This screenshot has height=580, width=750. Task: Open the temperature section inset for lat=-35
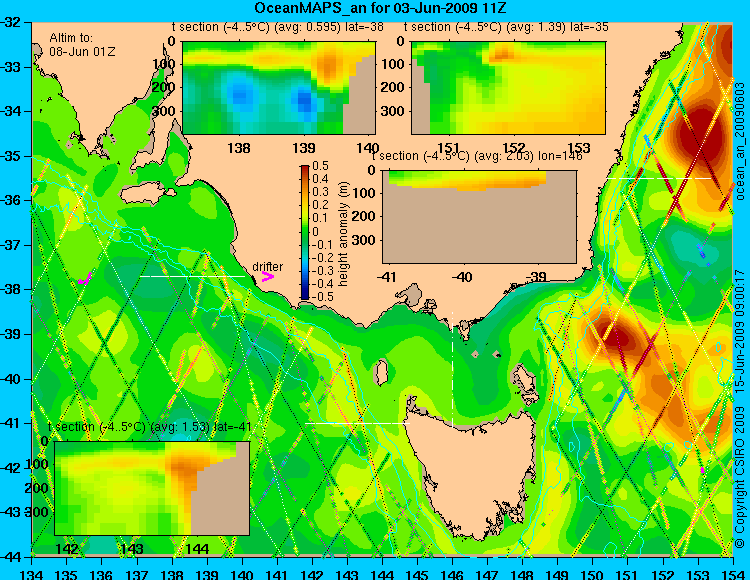point(508,88)
